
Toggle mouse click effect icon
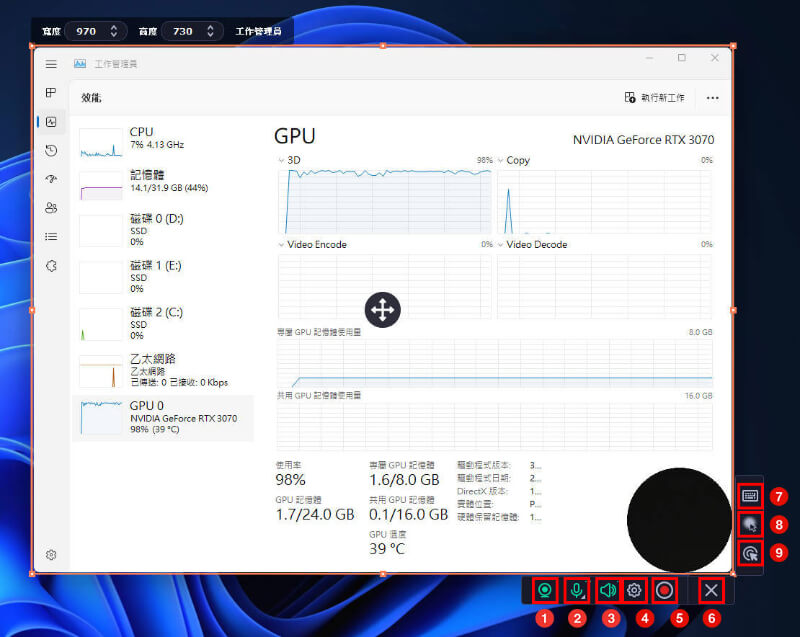point(751,553)
